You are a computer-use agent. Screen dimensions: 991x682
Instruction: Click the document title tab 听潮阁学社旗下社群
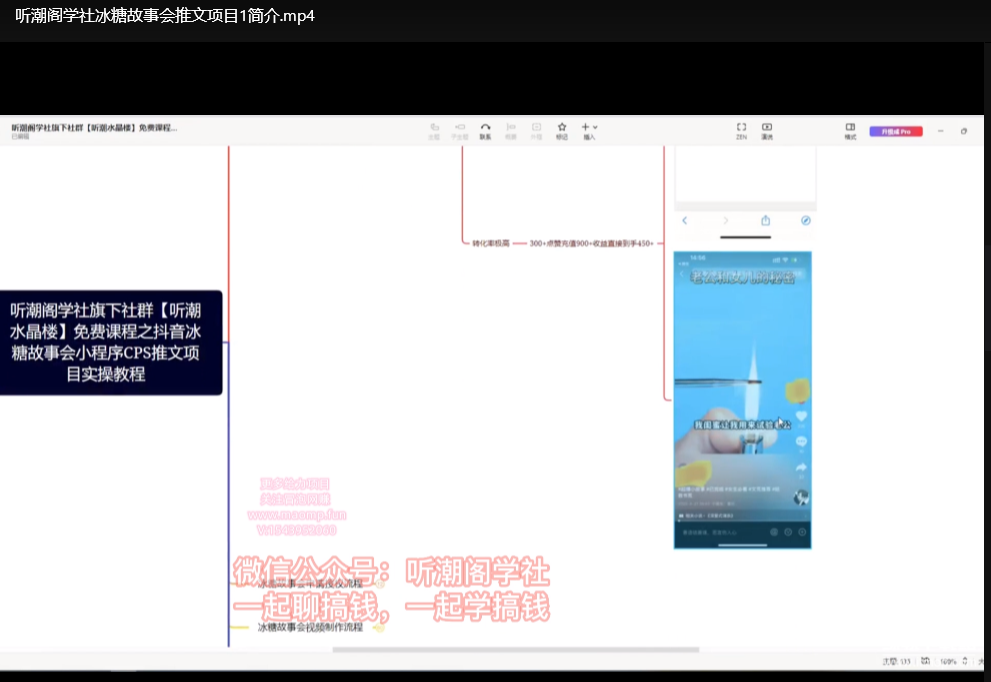point(95,128)
